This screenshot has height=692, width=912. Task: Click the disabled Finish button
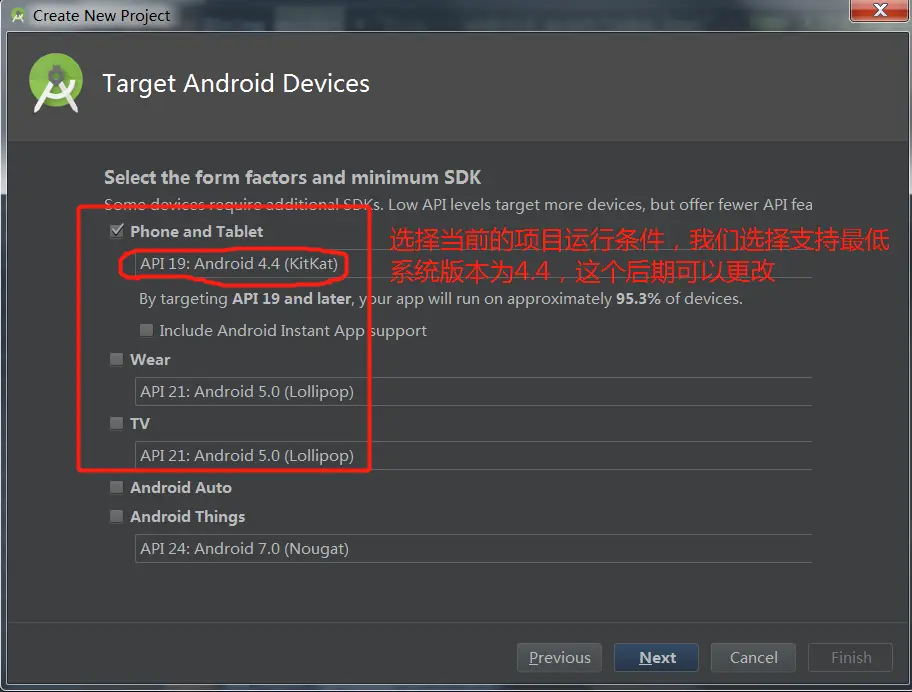pyautogui.click(x=850, y=658)
